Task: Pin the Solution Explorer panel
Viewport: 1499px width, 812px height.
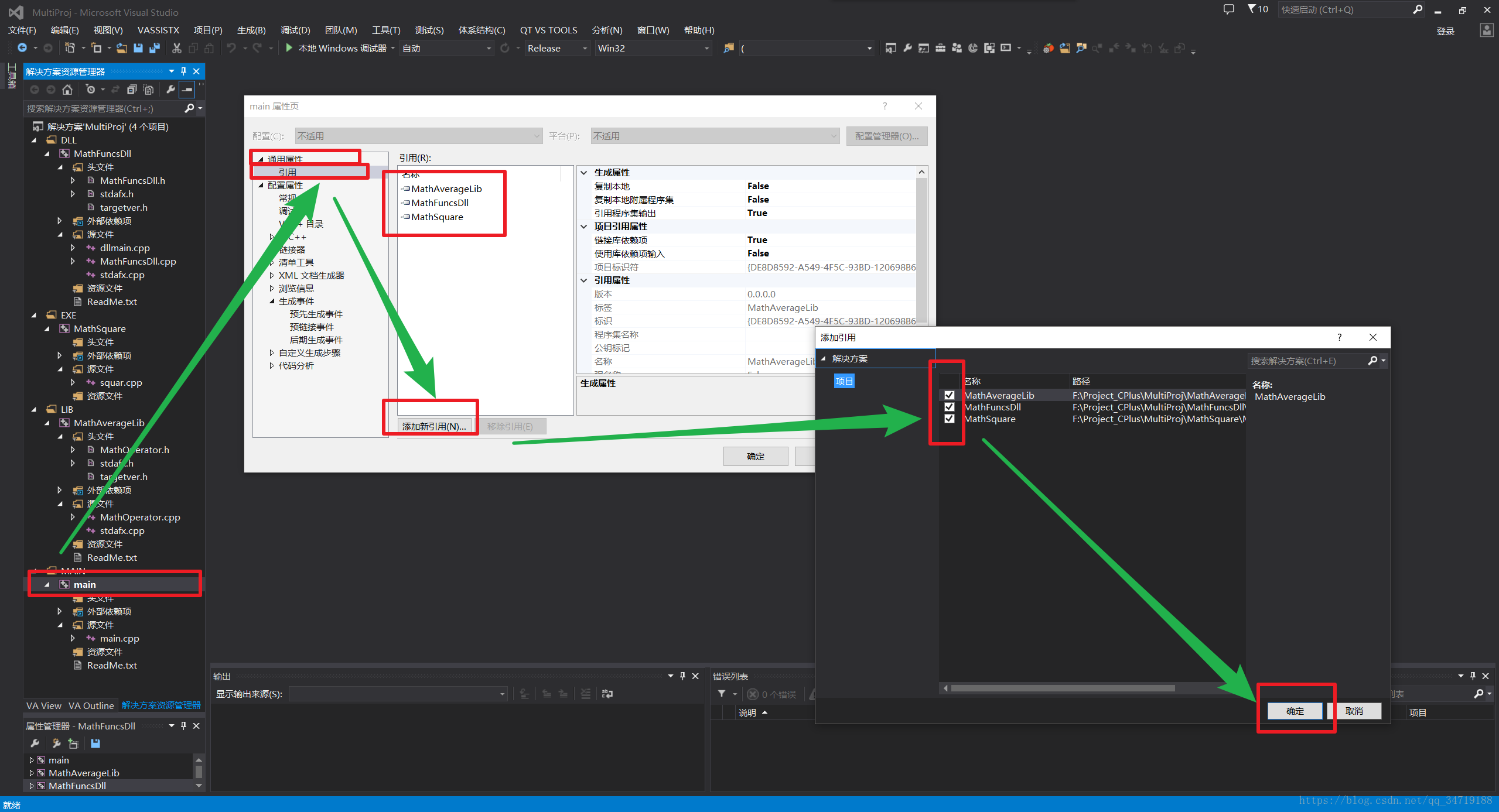Action: click(x=183, y=71)
